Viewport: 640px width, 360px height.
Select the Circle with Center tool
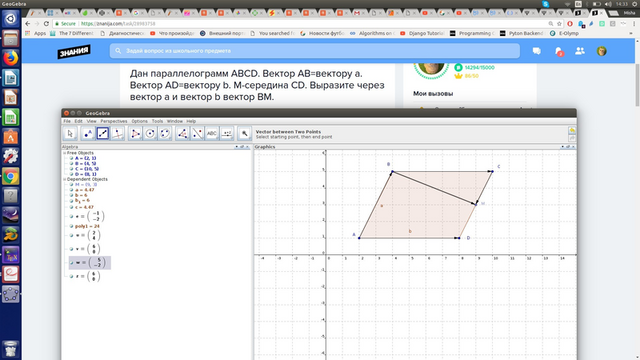point(150,133)
